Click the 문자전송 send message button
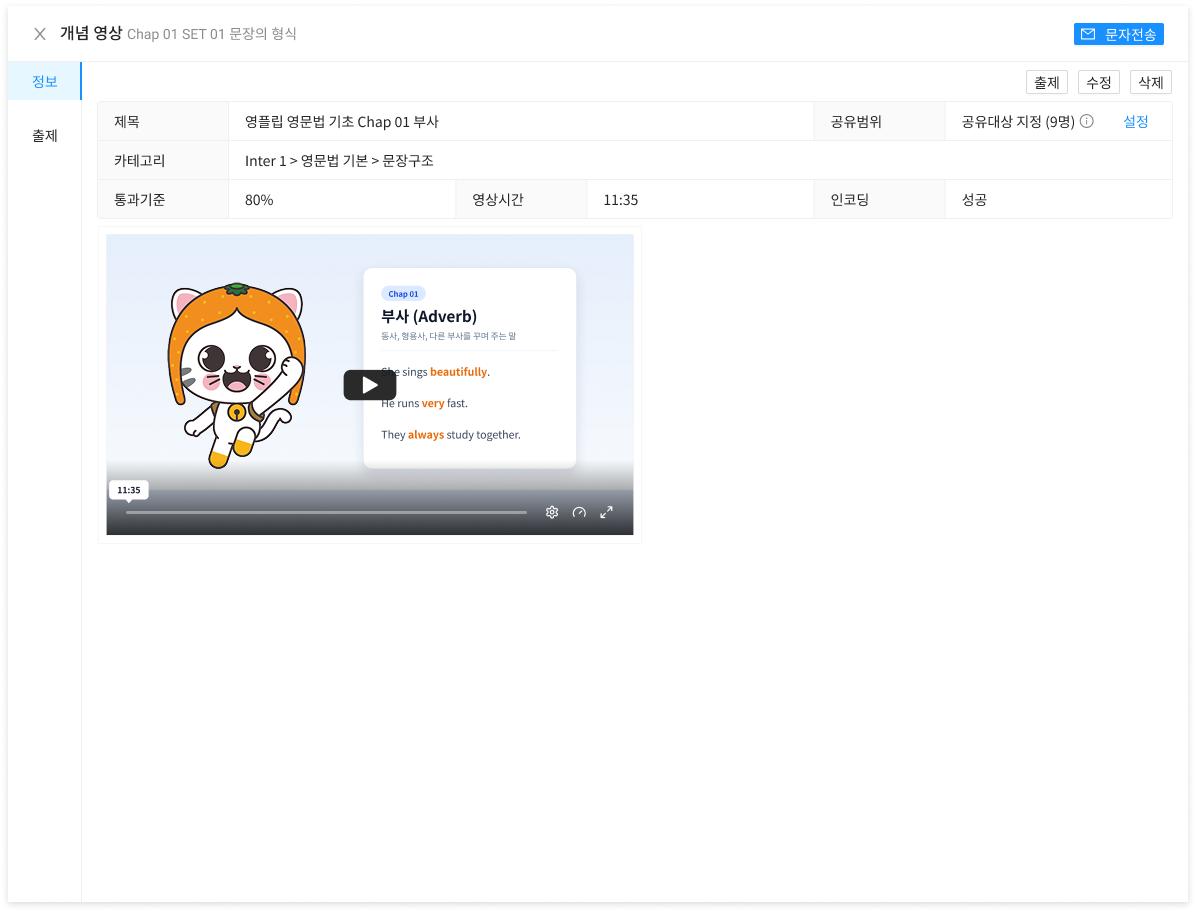This screenshot has width=1196, height=912. 1118,34
